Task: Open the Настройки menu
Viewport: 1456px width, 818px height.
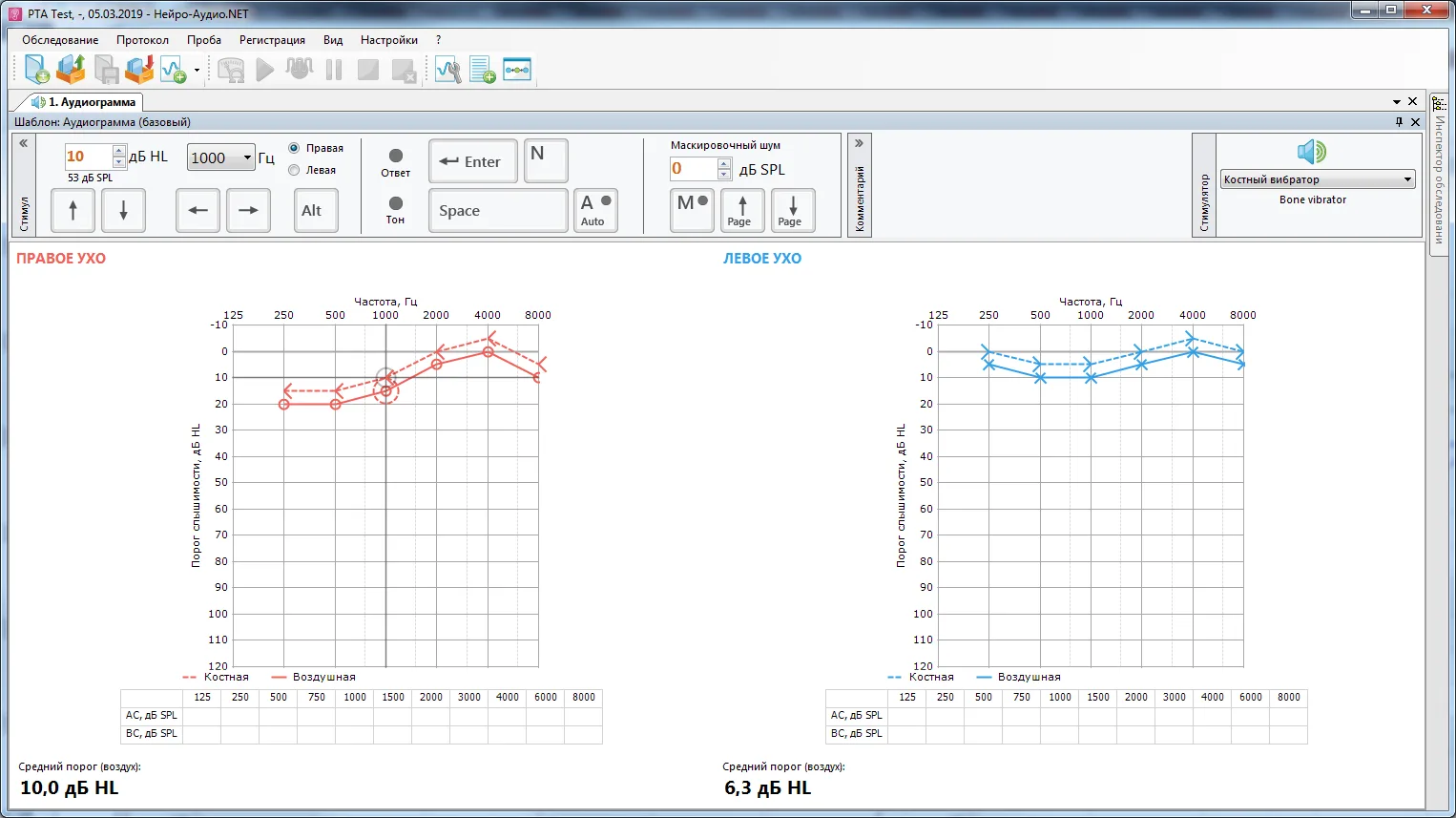Action: click(389, 40)
